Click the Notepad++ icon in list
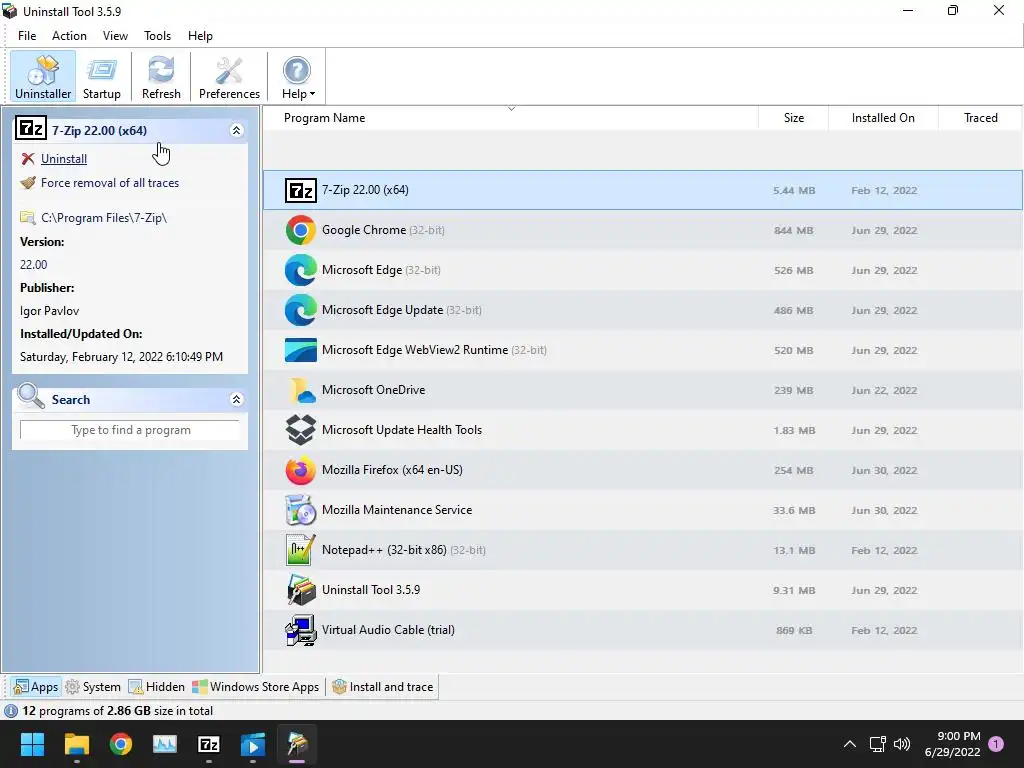Viewport: 1024px width, 768px height. click(x=301, y=550)
